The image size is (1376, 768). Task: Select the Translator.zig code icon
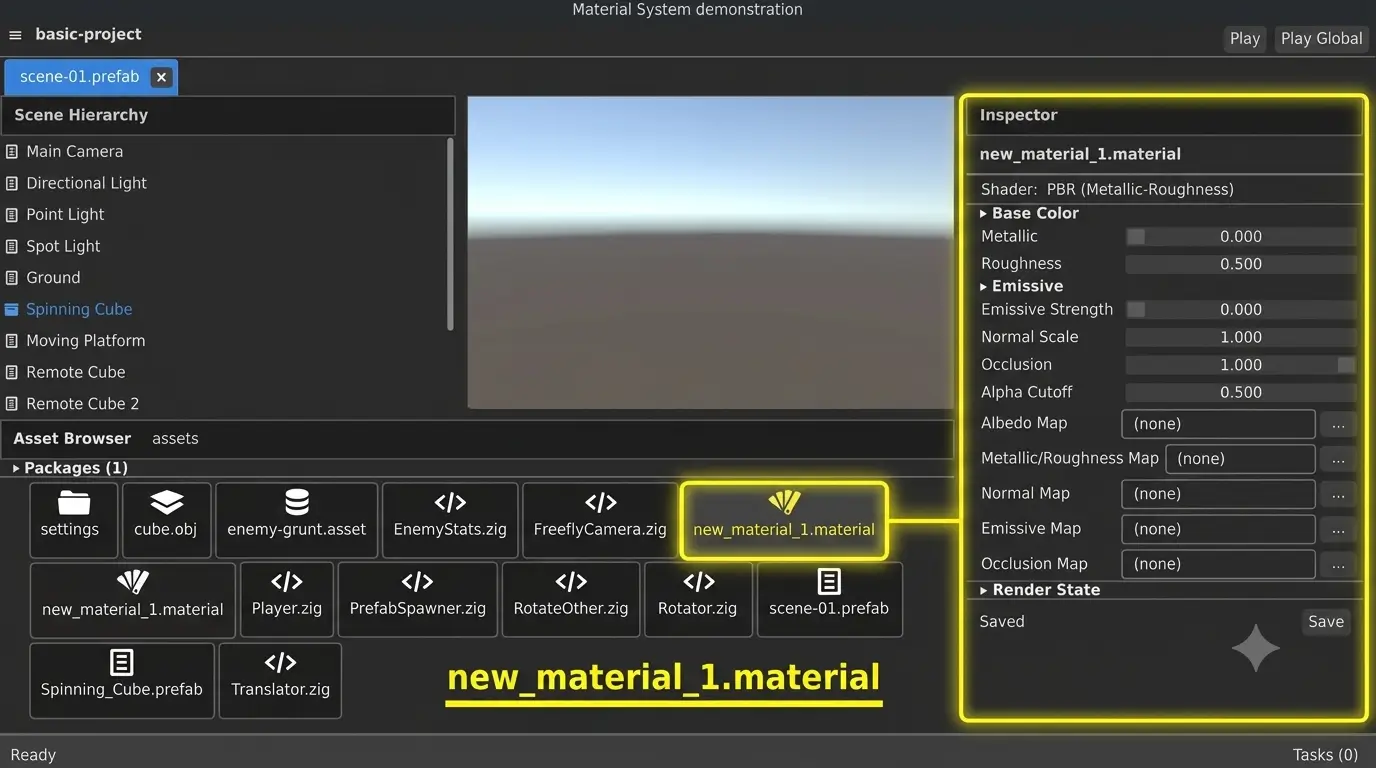pyautogui.click(x=280, y=662)
